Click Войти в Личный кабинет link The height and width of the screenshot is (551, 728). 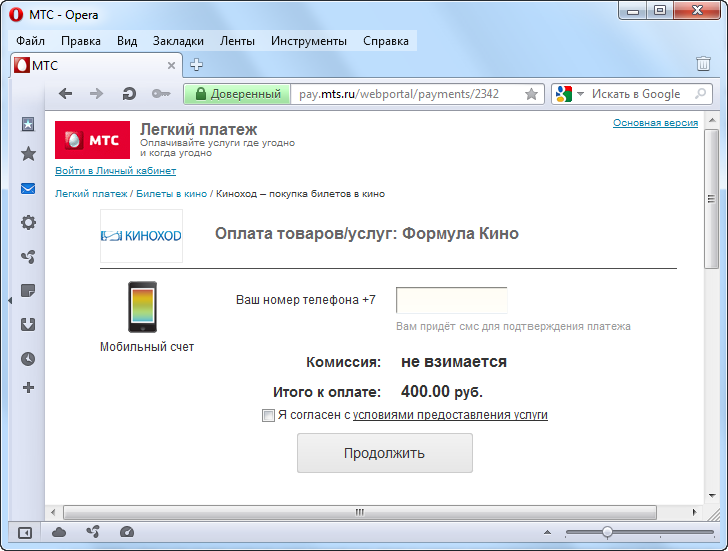[116, 170]
